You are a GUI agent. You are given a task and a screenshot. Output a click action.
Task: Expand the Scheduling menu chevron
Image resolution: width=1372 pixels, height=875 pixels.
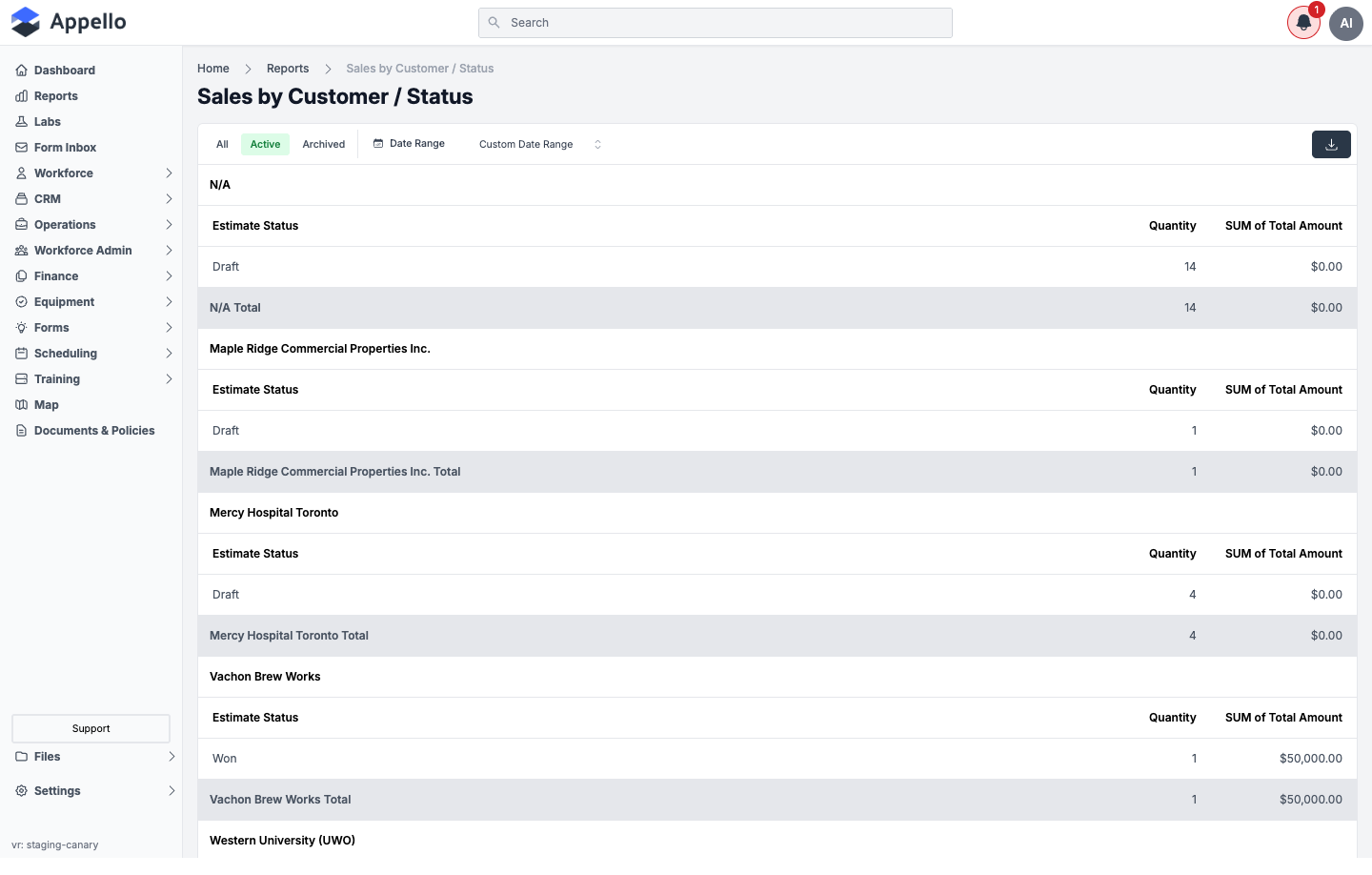point(169,354)
